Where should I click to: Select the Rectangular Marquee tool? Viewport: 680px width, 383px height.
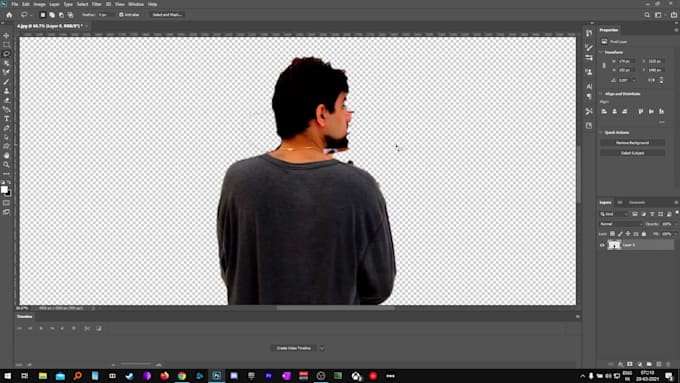tap(6, 45)
